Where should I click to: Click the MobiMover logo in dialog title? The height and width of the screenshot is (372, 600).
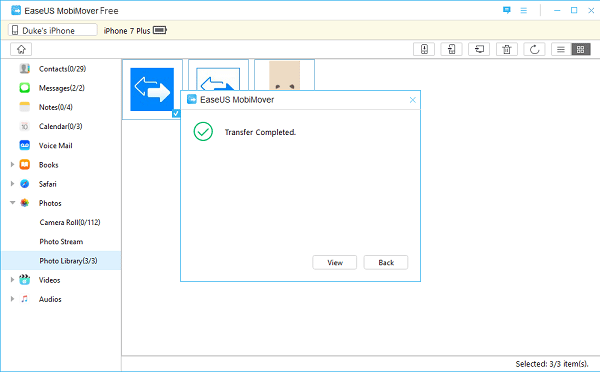click(191, 100)
